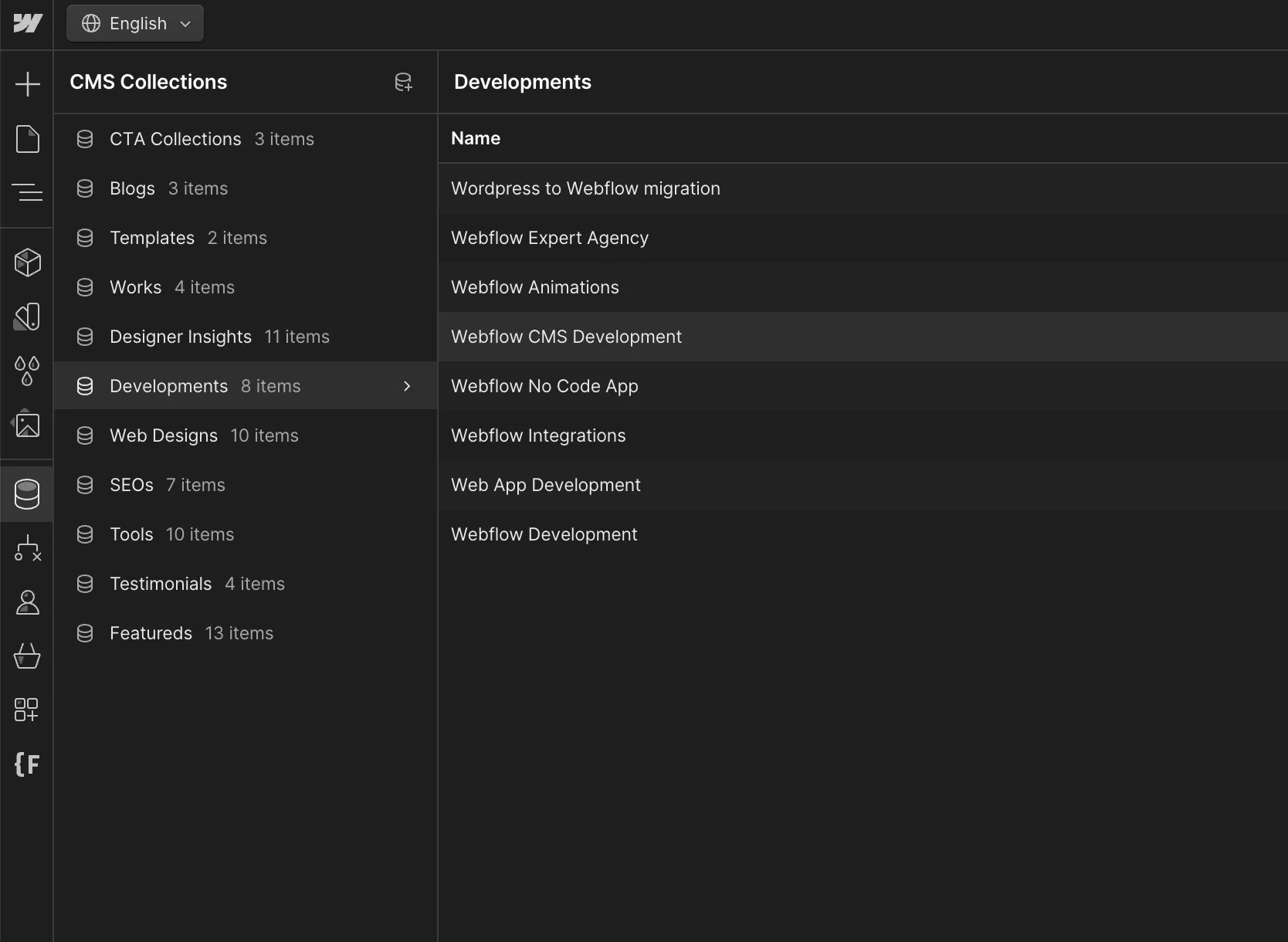
Task: Open the Components cube panel
Action: click(27, 263)
